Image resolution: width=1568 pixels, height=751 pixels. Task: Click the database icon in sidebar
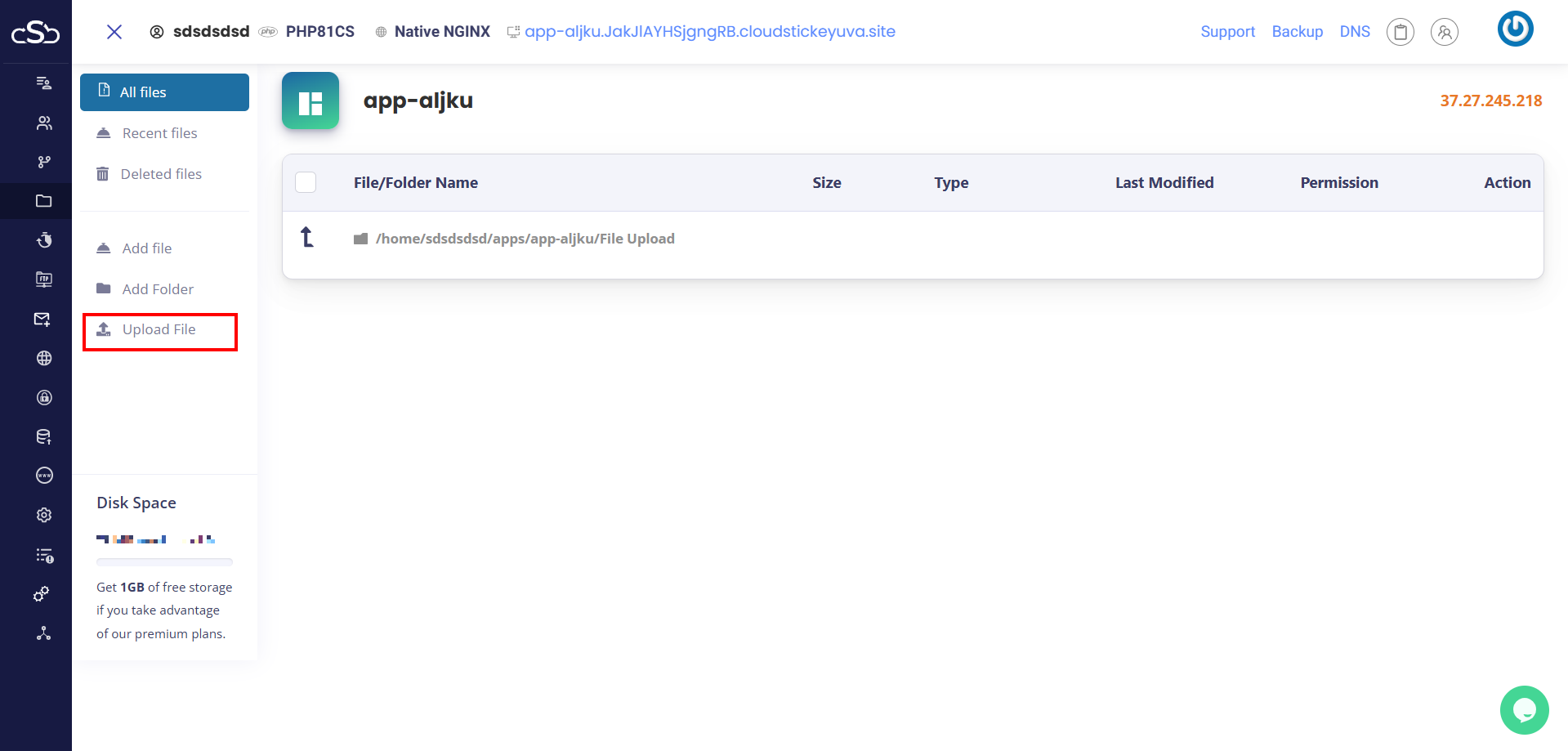[44, 436]
